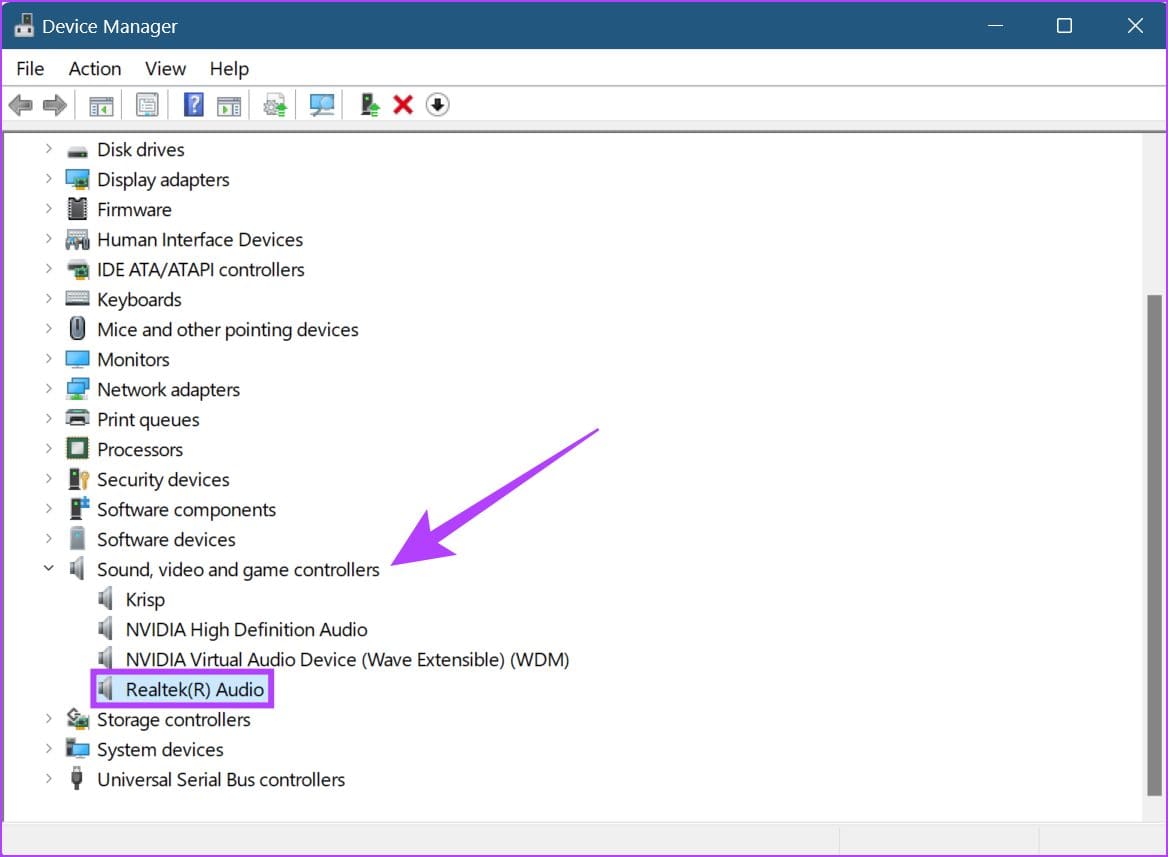
Task: Expand the Software components node
Action: pyautogui.click(x=48, y=509)
